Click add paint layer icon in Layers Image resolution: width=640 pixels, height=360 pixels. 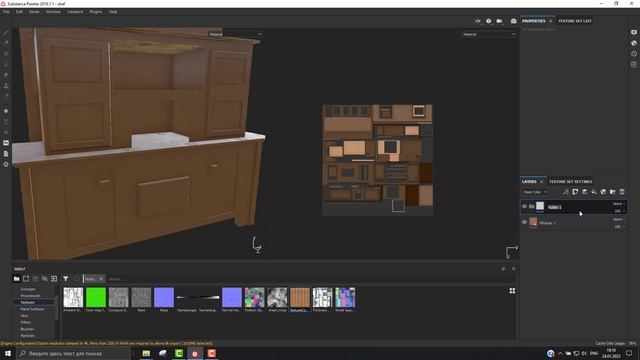[x=584, y=192]
